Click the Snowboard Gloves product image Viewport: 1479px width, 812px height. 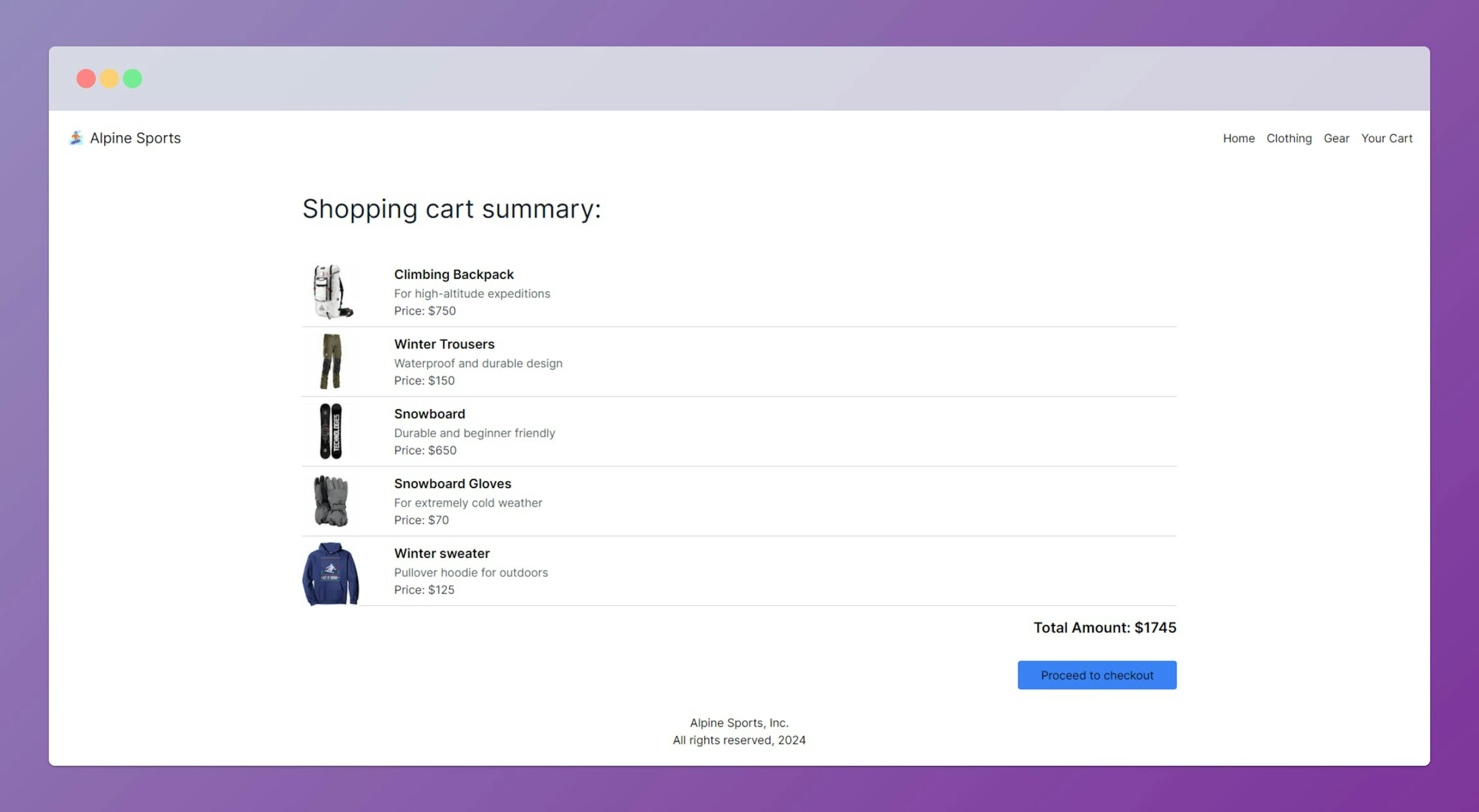coord(331,501)
